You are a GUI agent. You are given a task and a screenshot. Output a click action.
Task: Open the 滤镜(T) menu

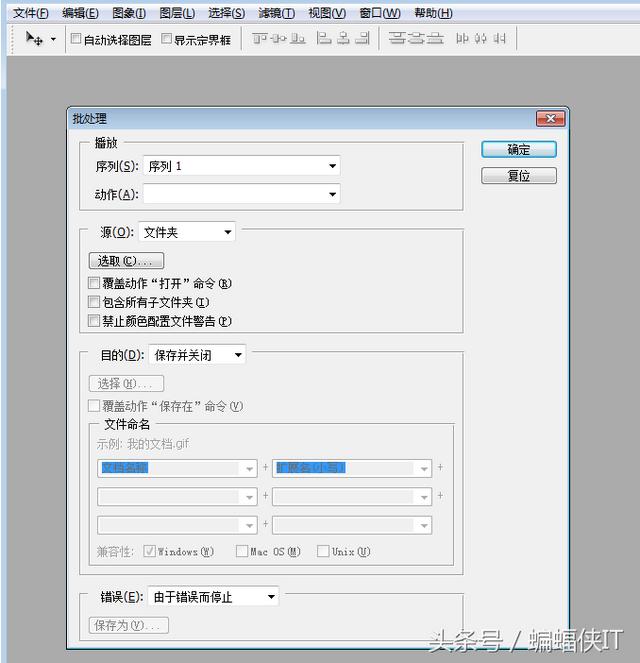(276, 13)
